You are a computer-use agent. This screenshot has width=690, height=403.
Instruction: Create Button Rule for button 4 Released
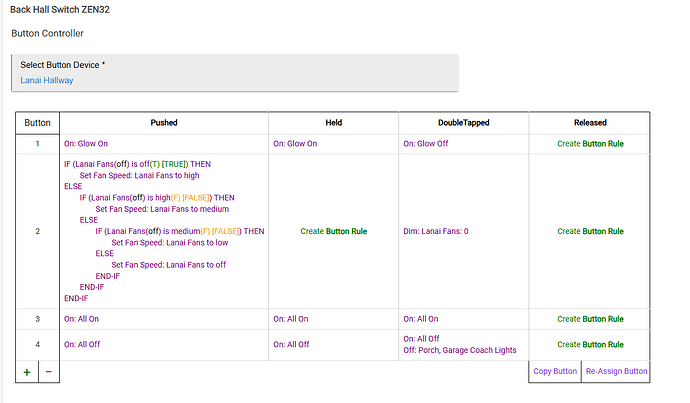click(x=590, y=344)
